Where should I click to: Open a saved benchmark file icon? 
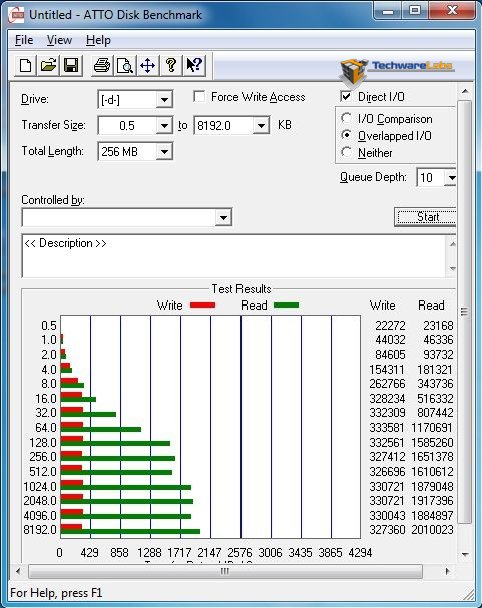click(48, 65)
